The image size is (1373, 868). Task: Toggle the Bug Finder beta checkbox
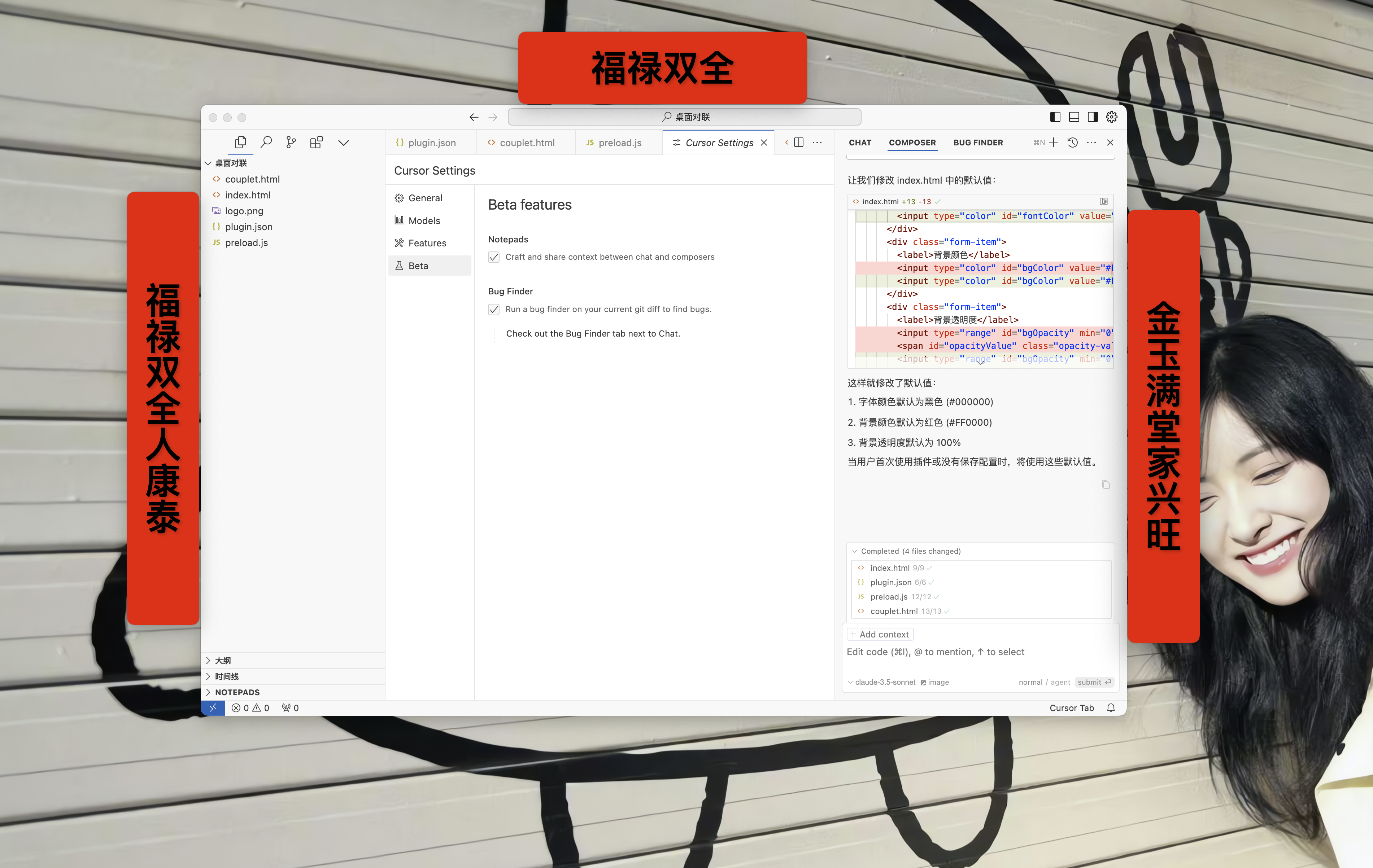tap(494, 310)
